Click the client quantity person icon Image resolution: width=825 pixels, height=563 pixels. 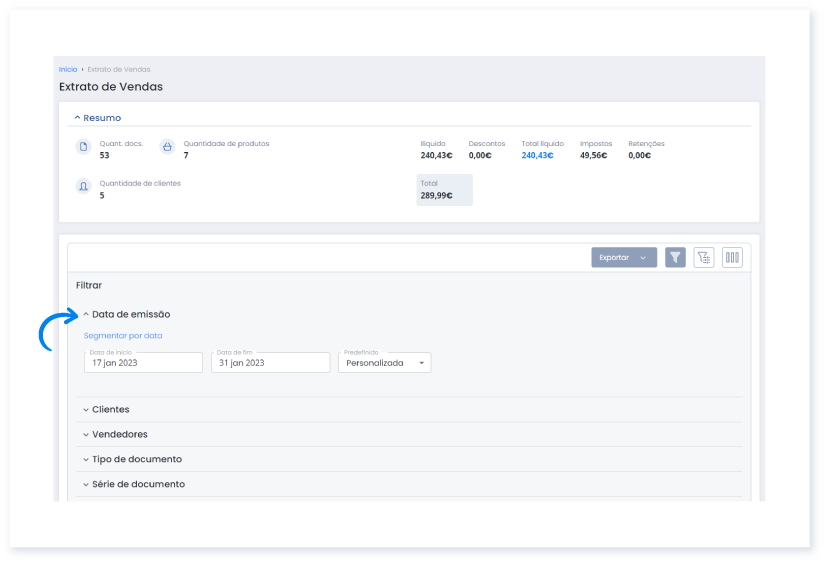point(84,187)
